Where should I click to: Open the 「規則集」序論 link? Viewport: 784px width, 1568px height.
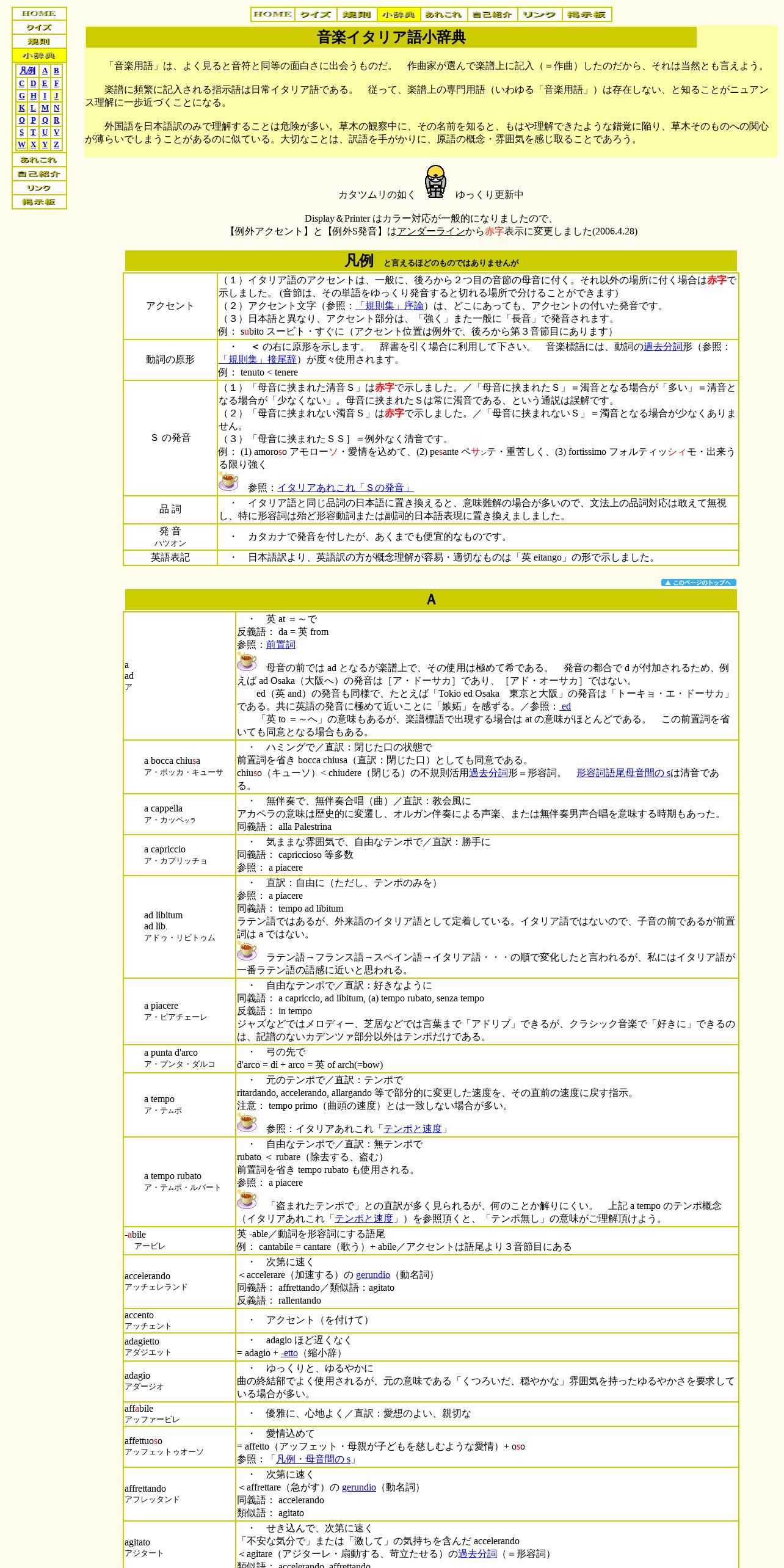click(x=390, y=306)
